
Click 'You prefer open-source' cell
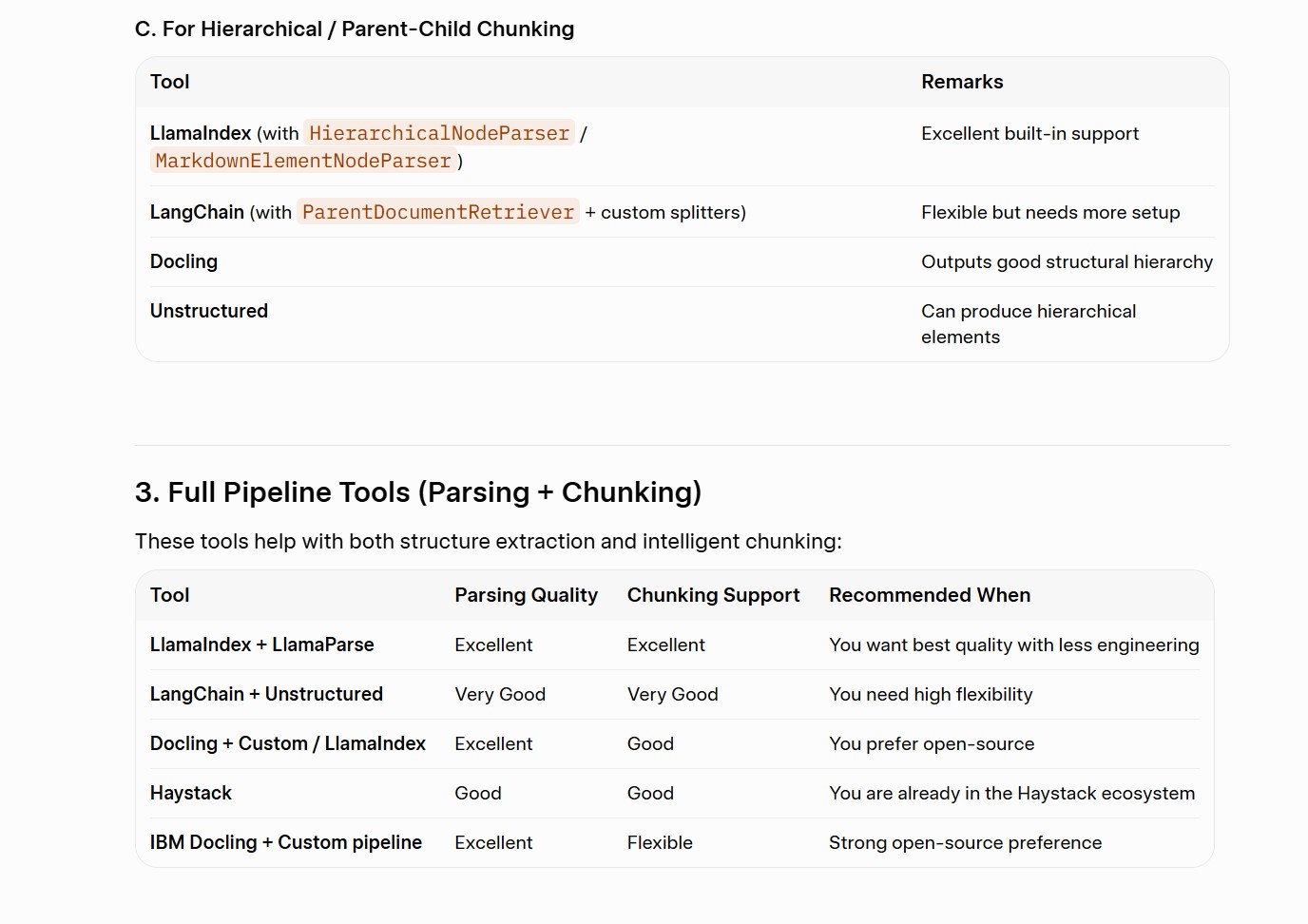pyautogui.click(x=932, y=743)
